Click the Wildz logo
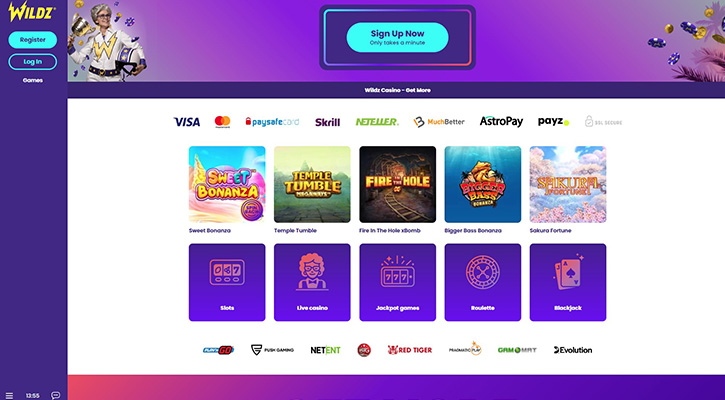The width and height of the screenshot is (725, 400). coord(32,11)
